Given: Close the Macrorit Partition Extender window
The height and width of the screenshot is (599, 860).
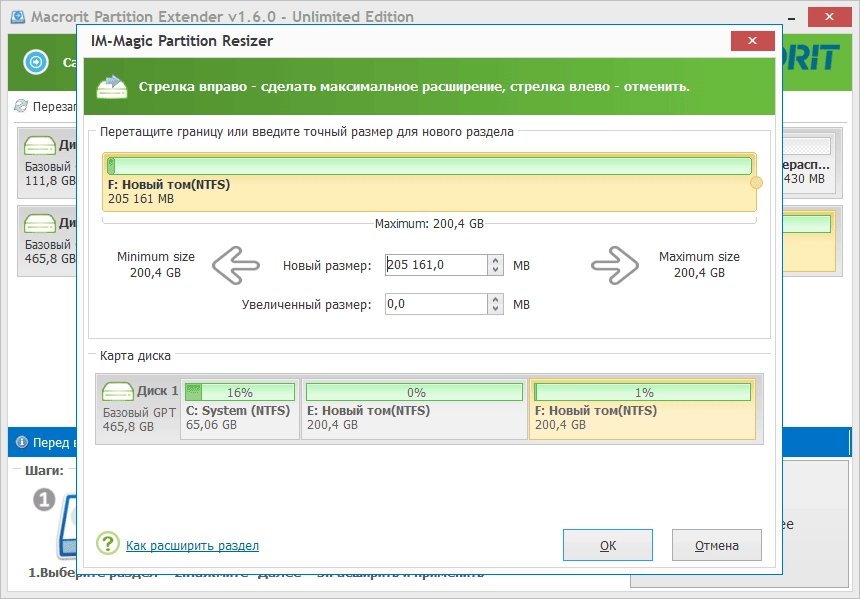Looking at the screenshot, I should tap(829, 17).
